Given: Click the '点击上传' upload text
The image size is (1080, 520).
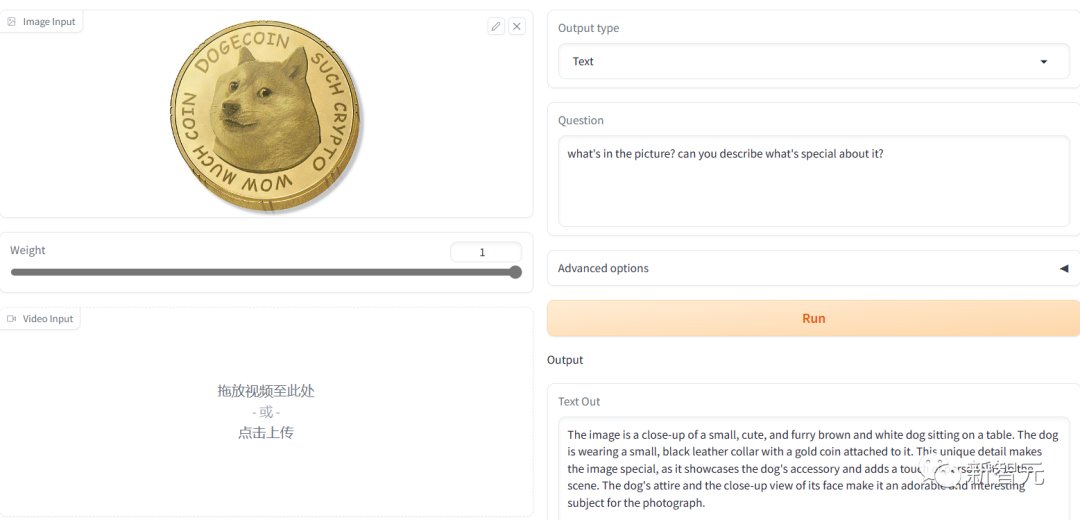Looking at the screenshot, I should [x=266, y=433].
